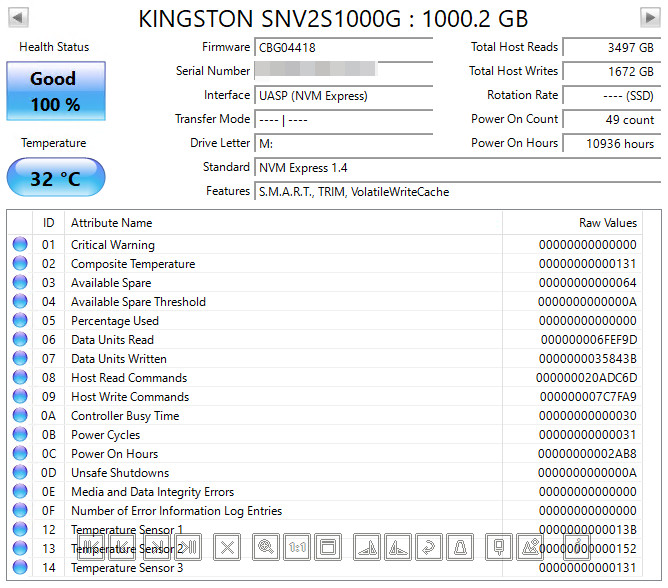
Task: Click raw value 0000000002AB8
Action: (x=587, y=454)
